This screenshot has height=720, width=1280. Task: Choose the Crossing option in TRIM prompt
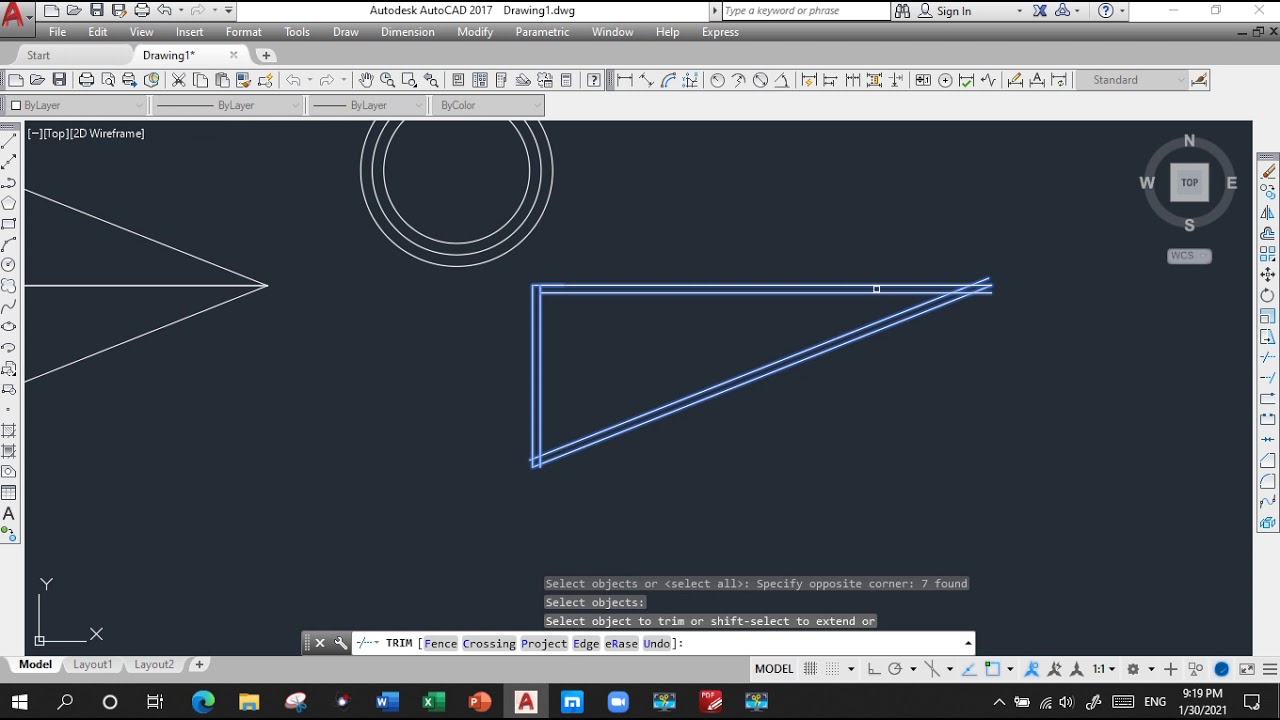click(489, 643)
